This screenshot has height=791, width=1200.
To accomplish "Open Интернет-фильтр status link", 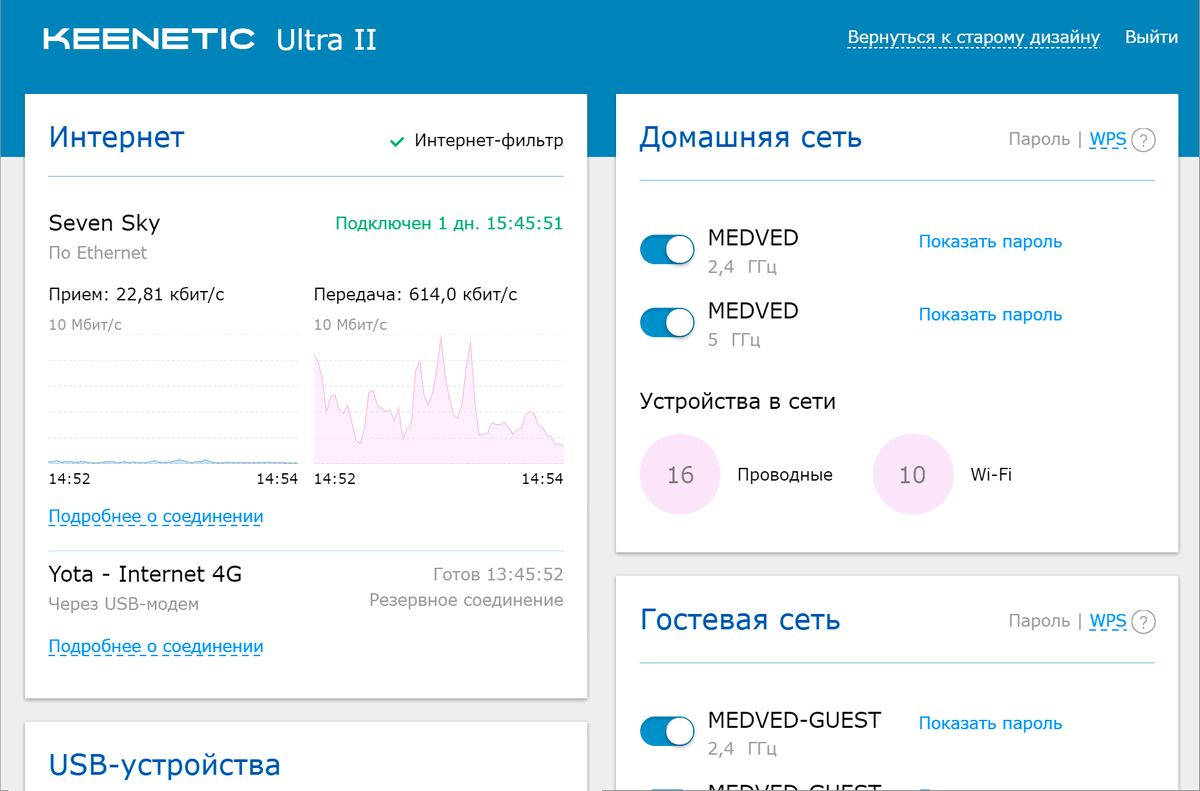I will pyautogui.click(x=489, y=141).
